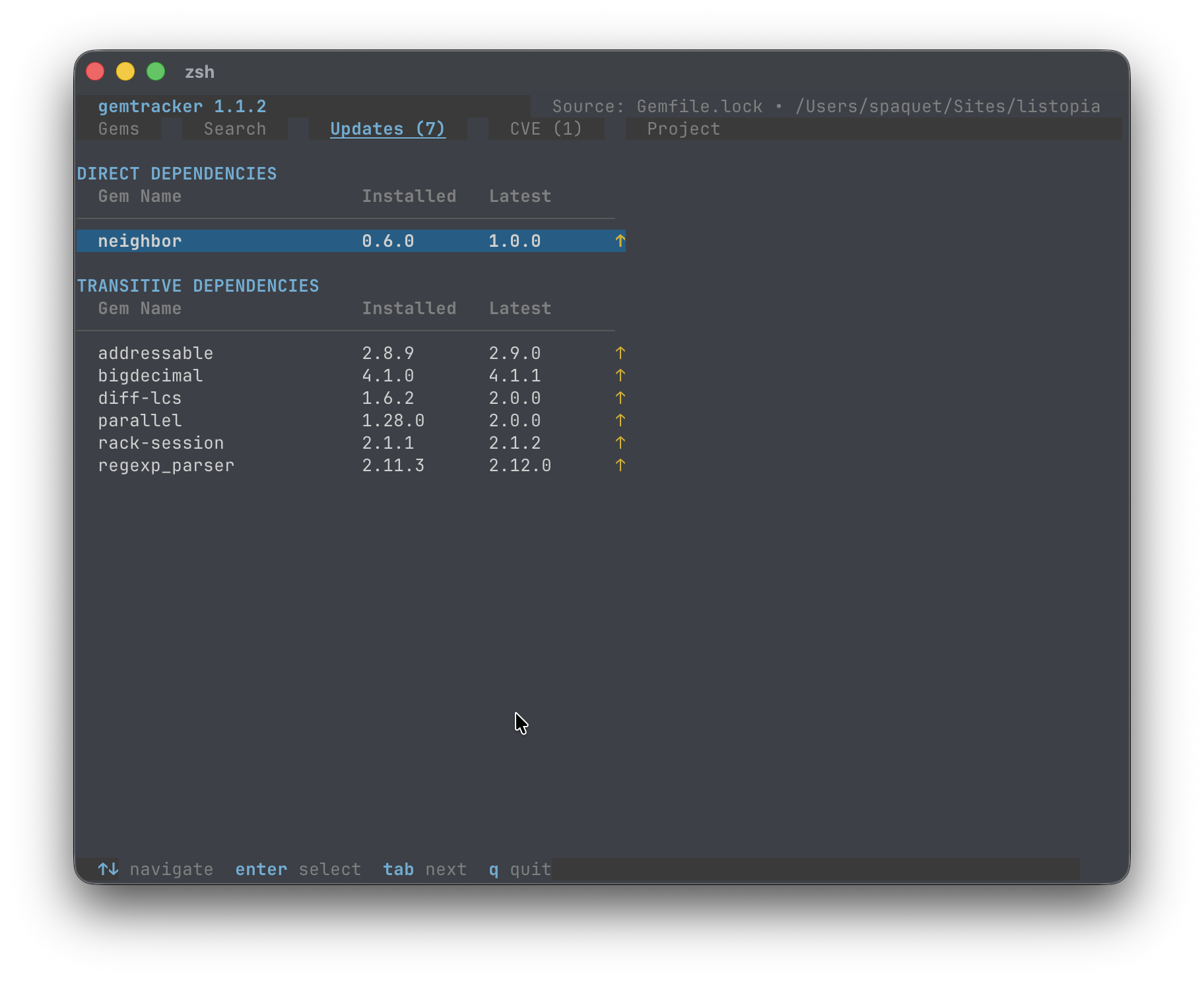1204x982 pixels.
Task: Select the Updates (7) tab
Action: (388, 129)
